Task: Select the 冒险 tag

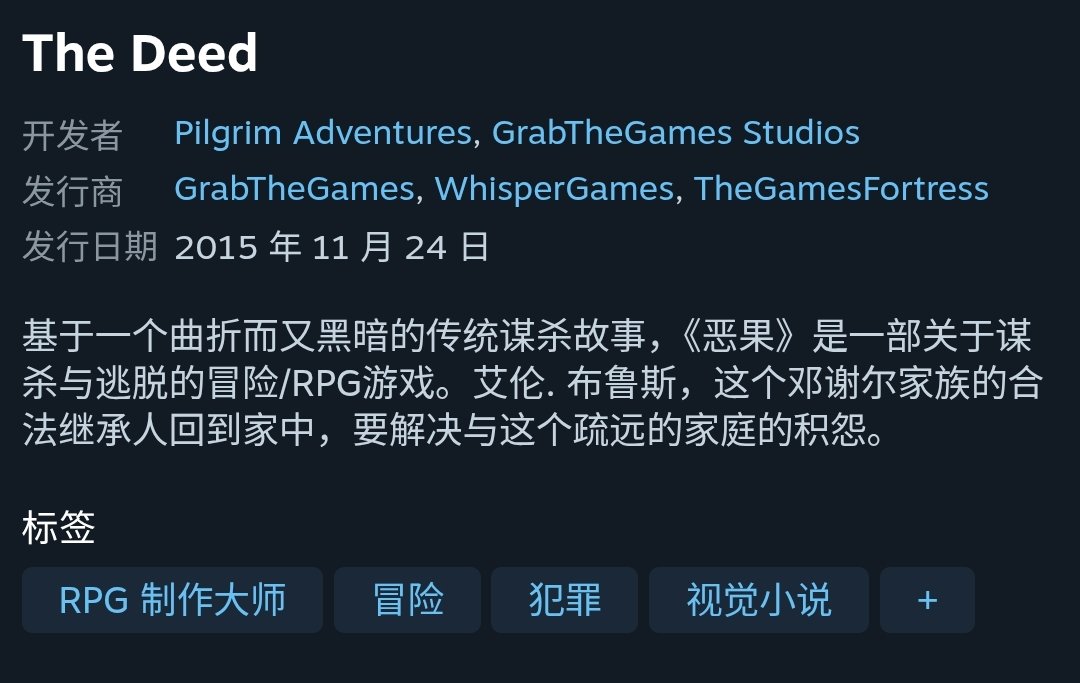Action: click(407, 600)
